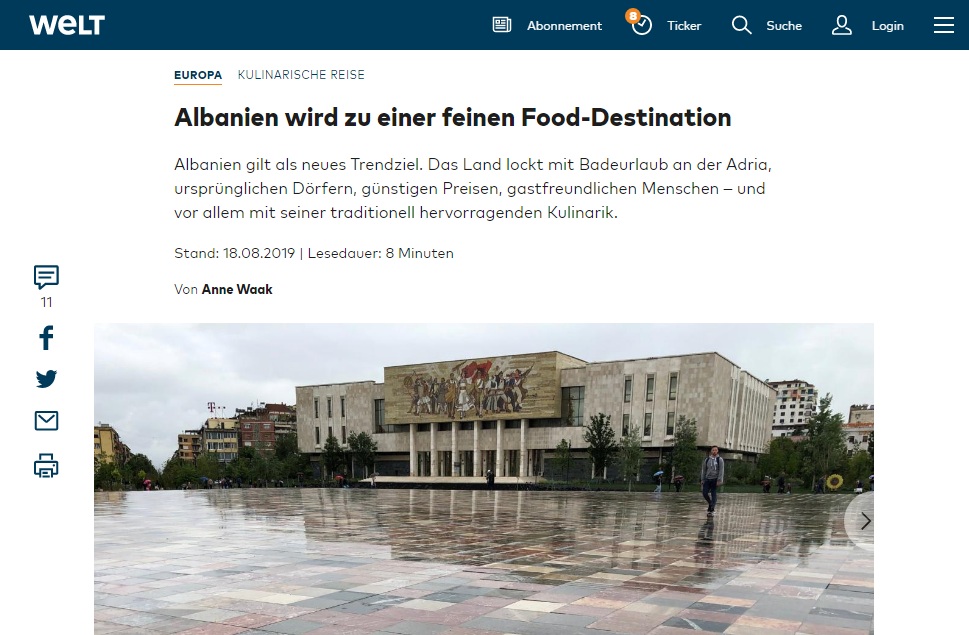Click the Ticker text link
The width and height of the screenshot is (969, 635).
pos(684,25)
